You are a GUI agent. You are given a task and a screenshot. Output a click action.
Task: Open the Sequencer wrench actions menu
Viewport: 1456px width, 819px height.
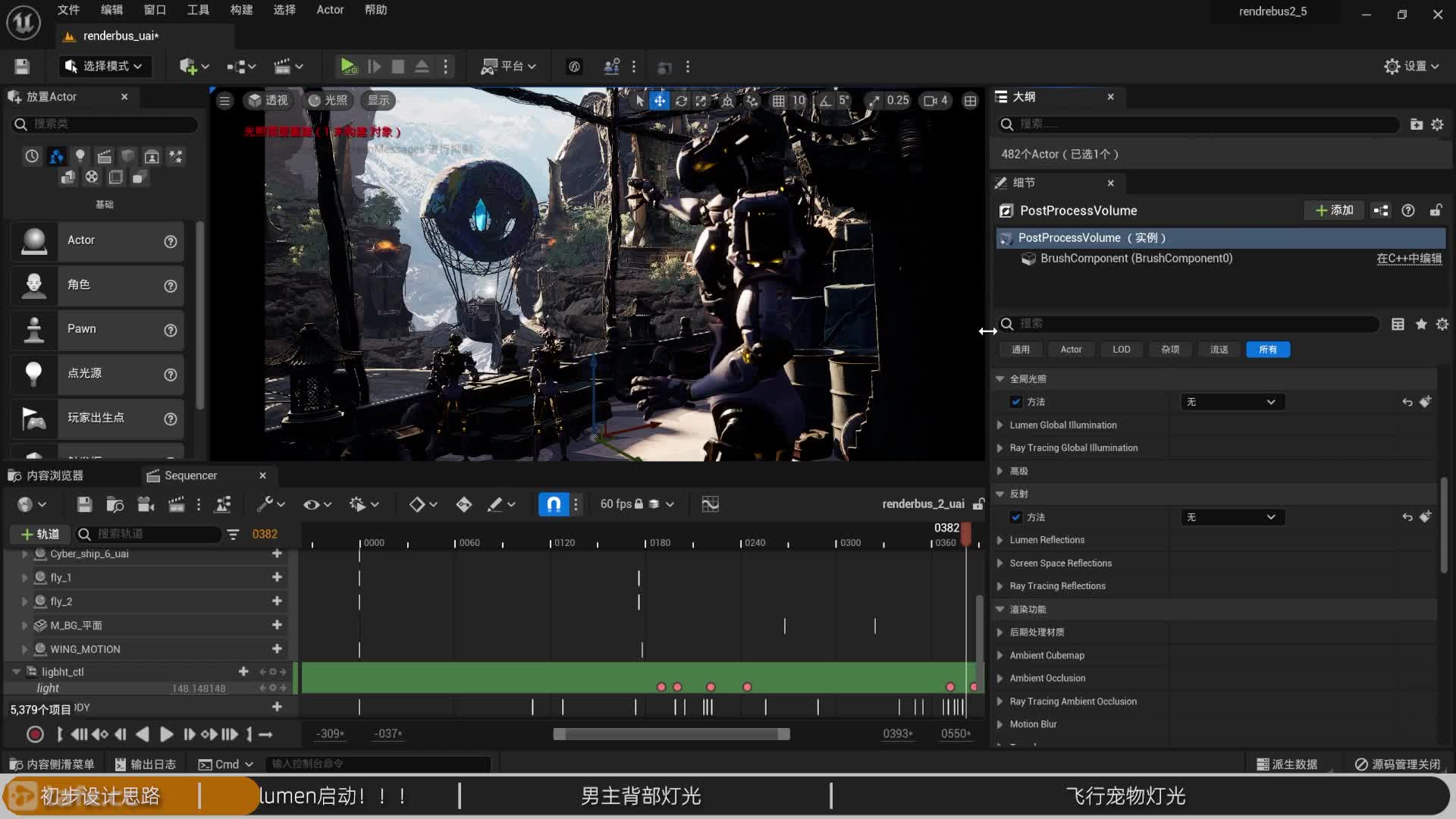270,504
